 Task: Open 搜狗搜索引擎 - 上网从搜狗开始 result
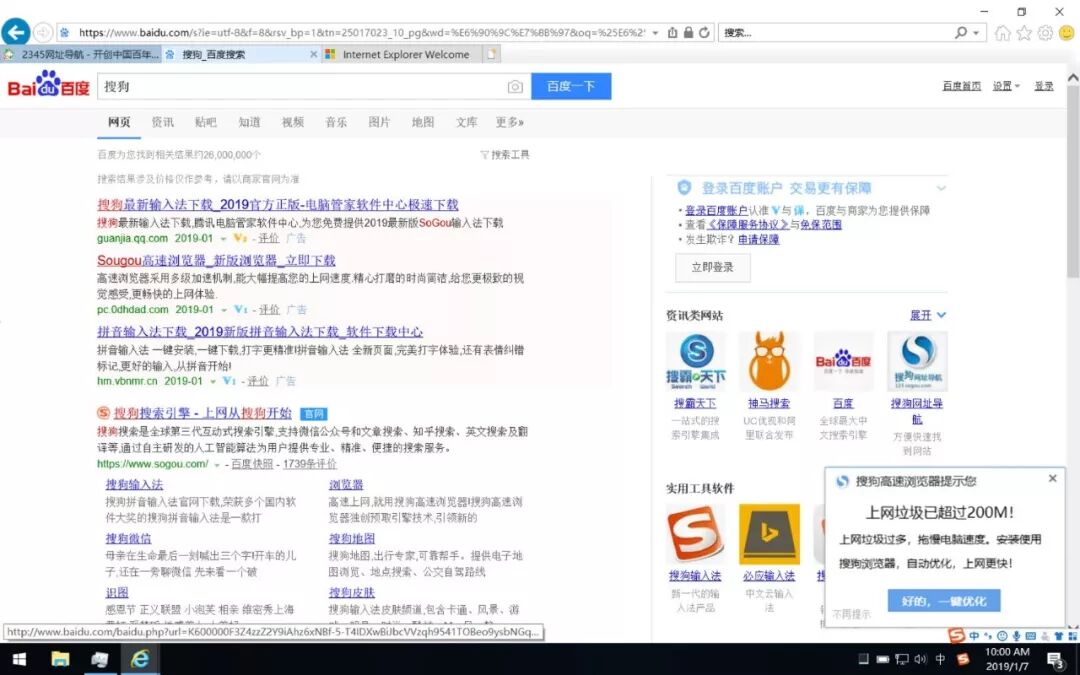(x=202, y=413)
